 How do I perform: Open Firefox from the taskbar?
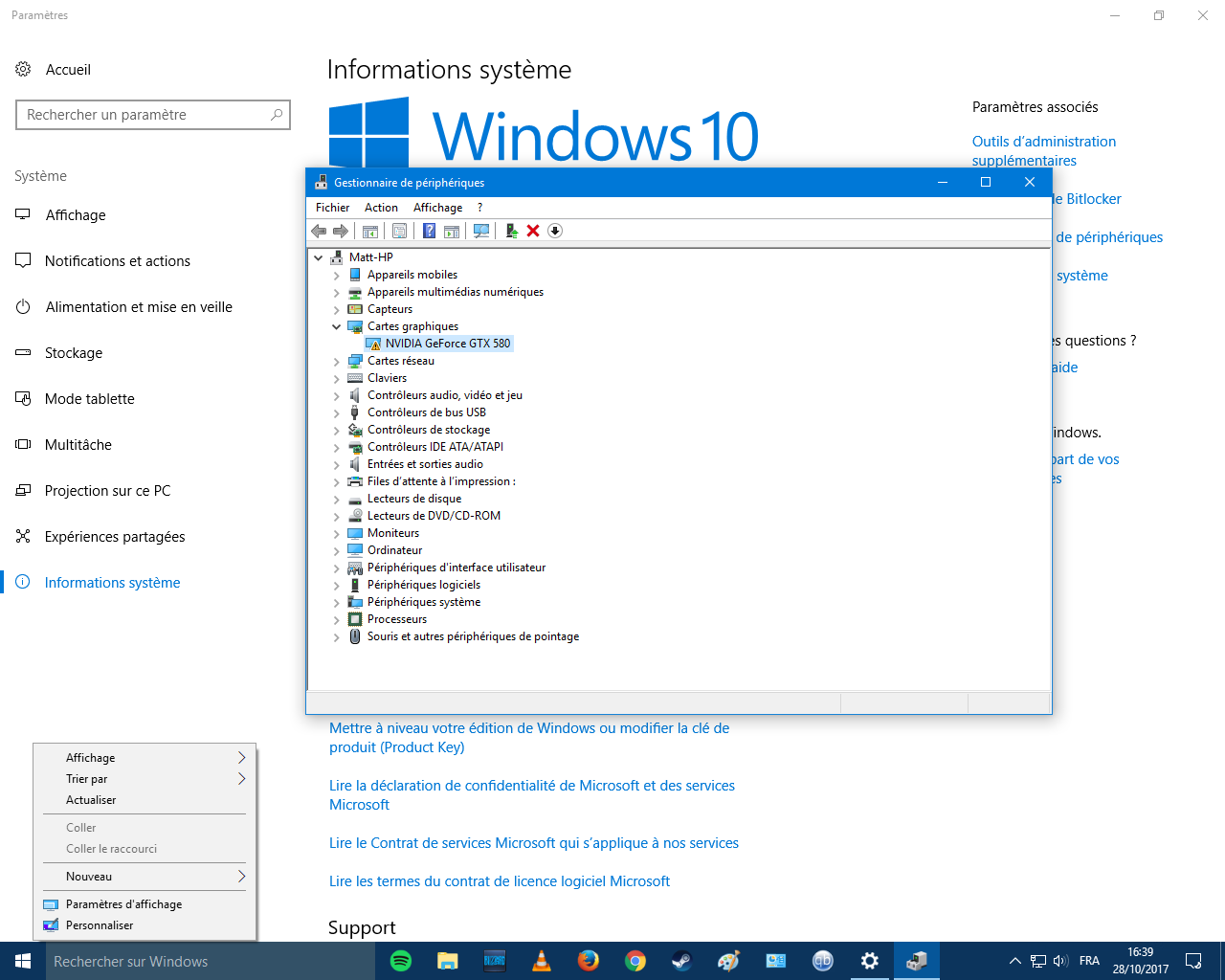(588, 961)
